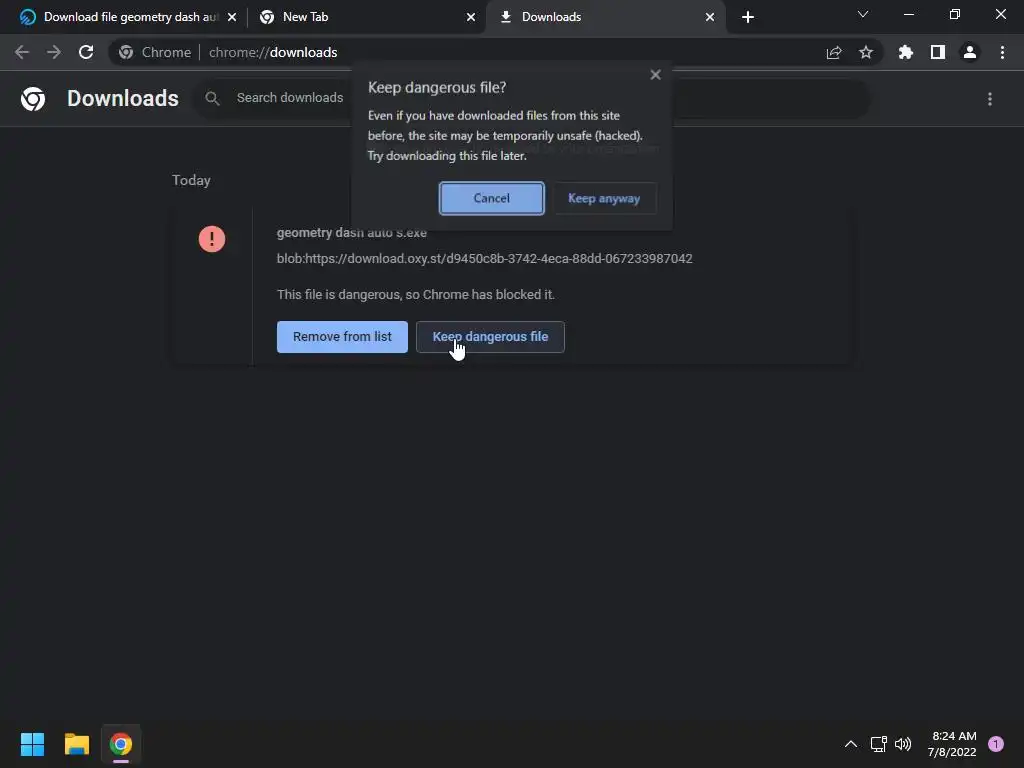Show hidden system tray icons

(x=851, y=744)
